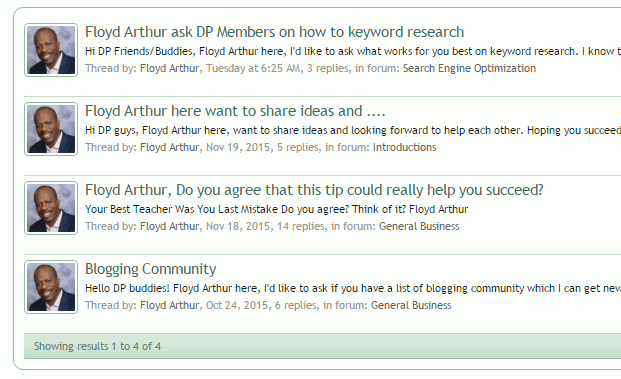
Task: Click the 'Oct 24, 2015' date
Action: point(236,305)
